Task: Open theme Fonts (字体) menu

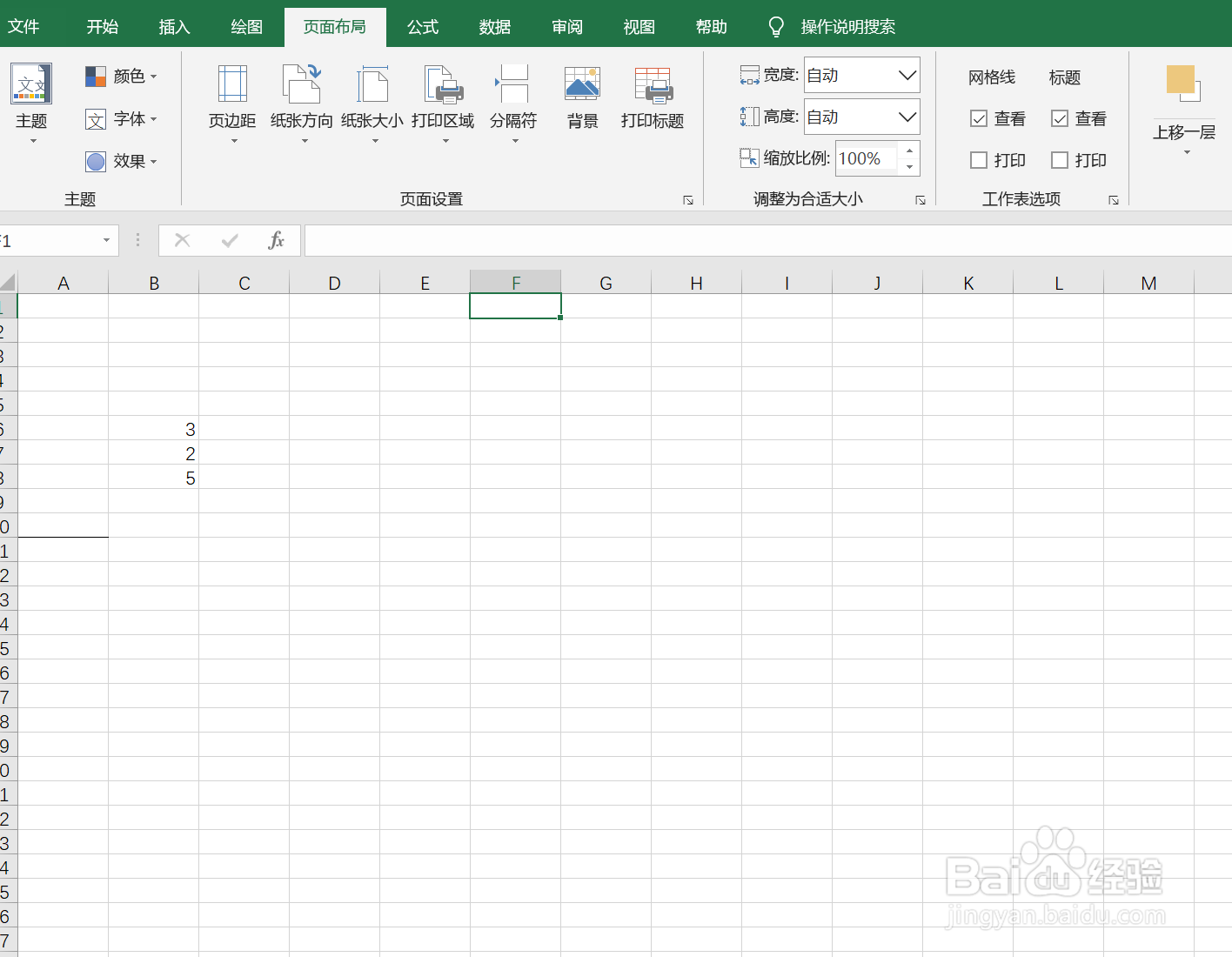Action: [x=121, y=119]
